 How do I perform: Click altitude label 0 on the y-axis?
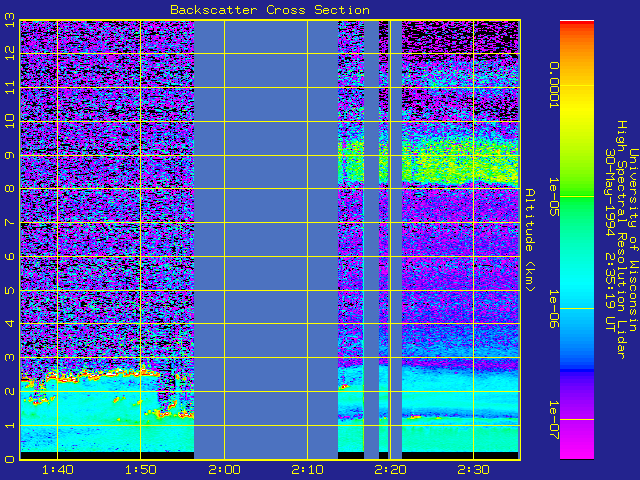10,459
